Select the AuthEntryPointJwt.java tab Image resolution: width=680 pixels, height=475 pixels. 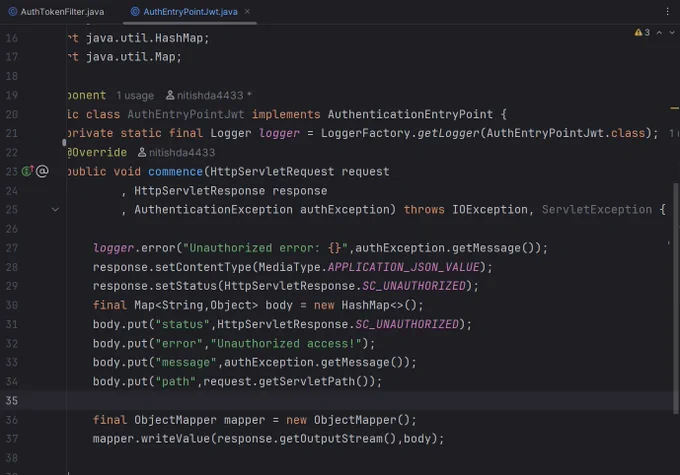coord(185,12)
